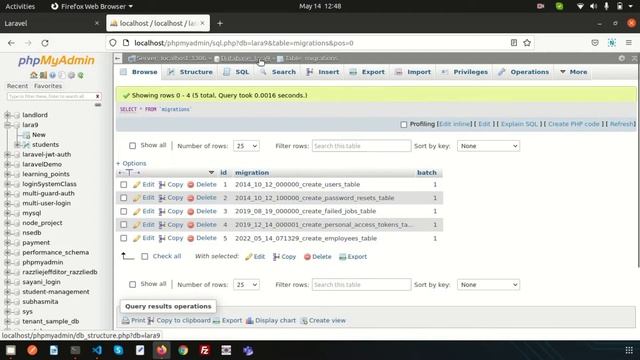The image size is (640, 360).
Task: Tick upper Show all checkbox
Action: 132,146
